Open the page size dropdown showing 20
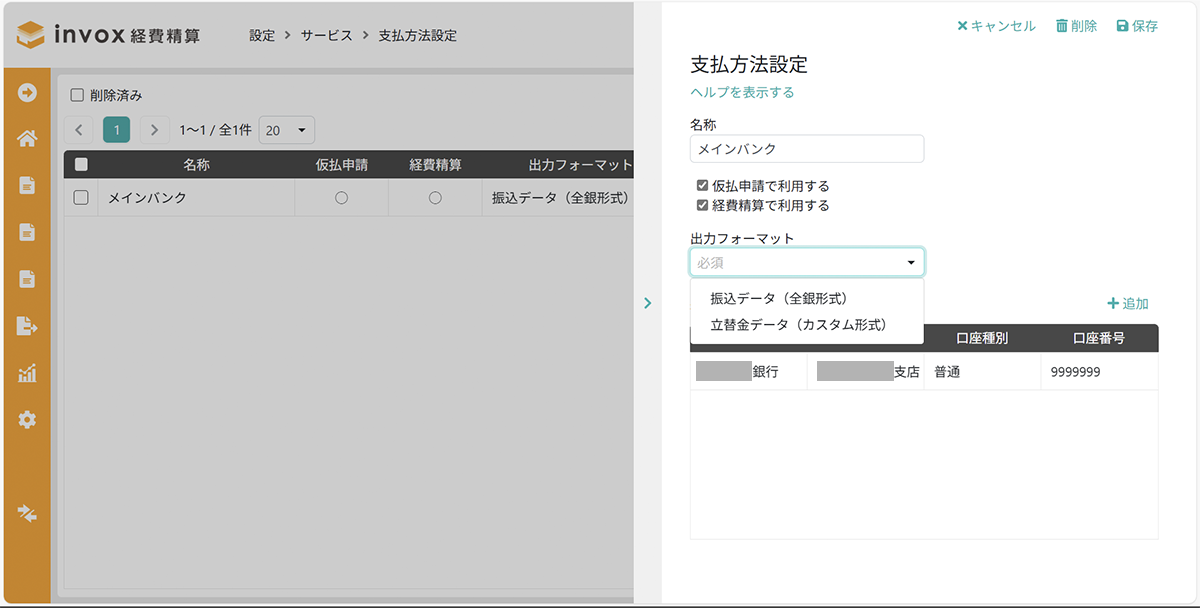Viewport: 1200px width, 608px height. coord(286,131)
